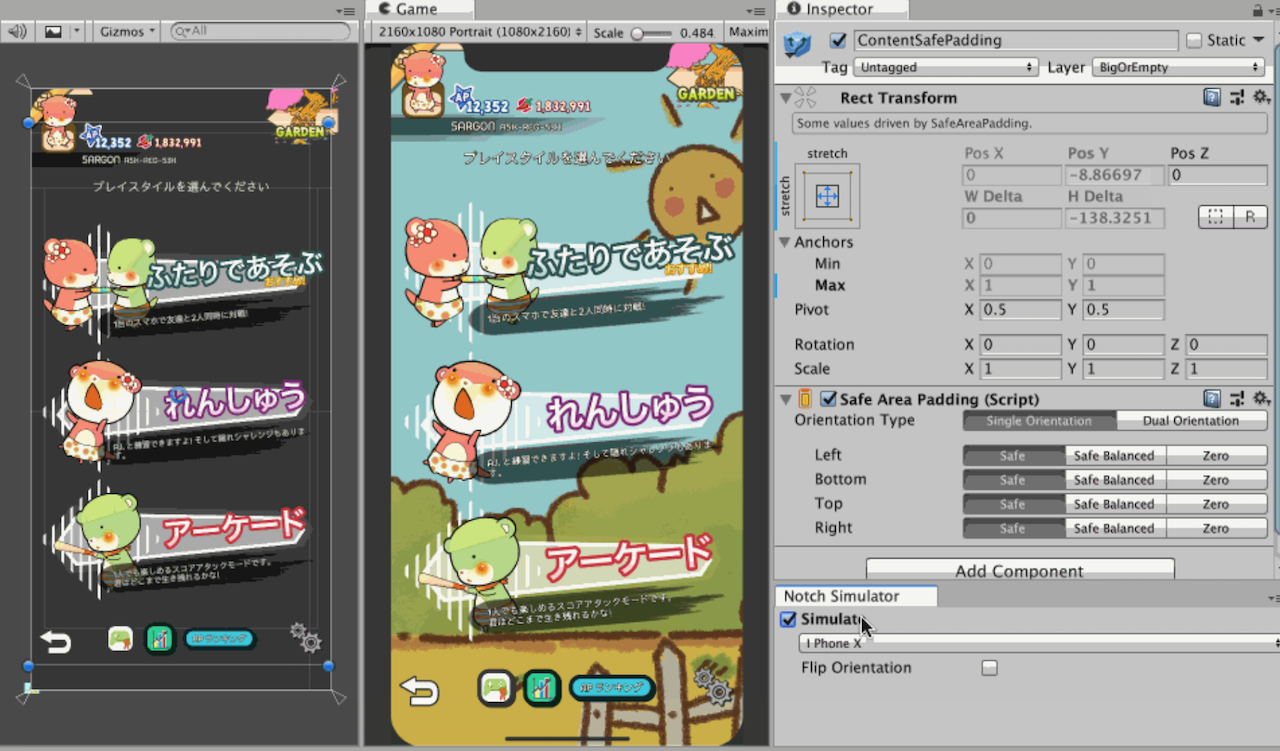Toggle the scene effects image icon
Screen dimensions: 1280x751
click(x=53, y=31)
